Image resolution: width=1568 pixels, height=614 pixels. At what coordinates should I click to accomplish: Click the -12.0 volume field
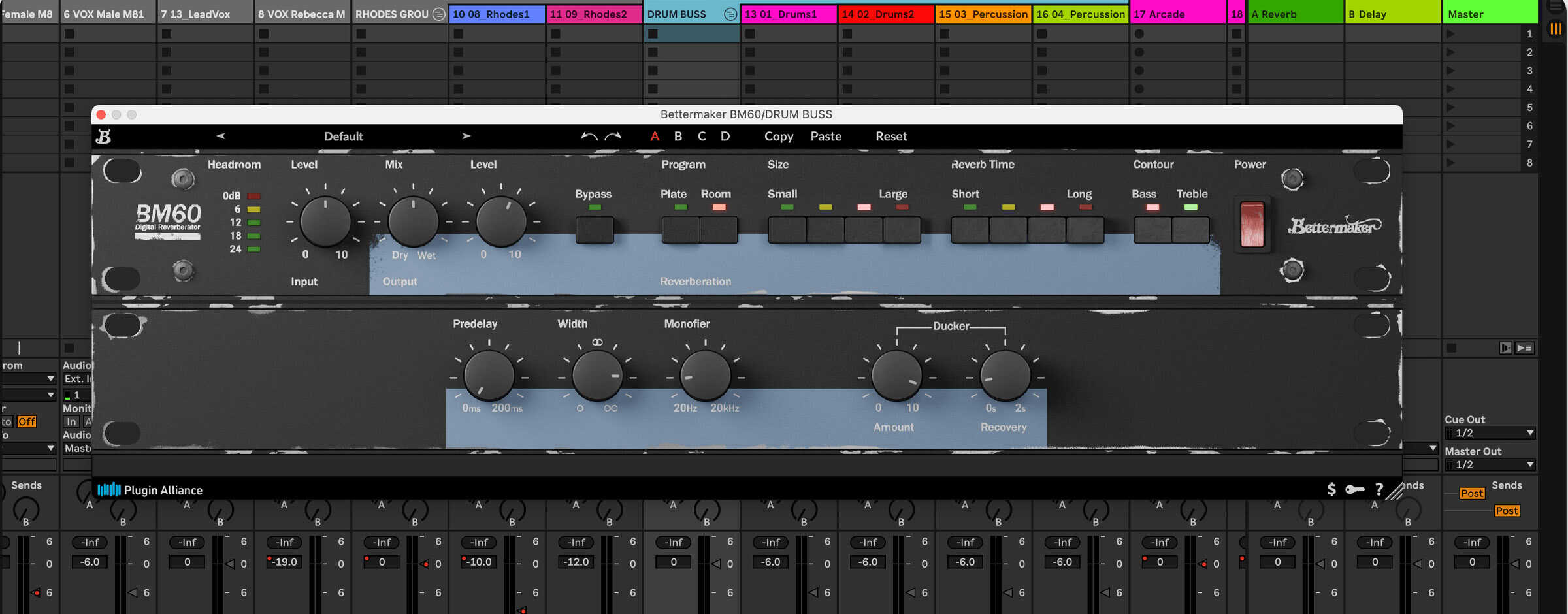point(576,562)
